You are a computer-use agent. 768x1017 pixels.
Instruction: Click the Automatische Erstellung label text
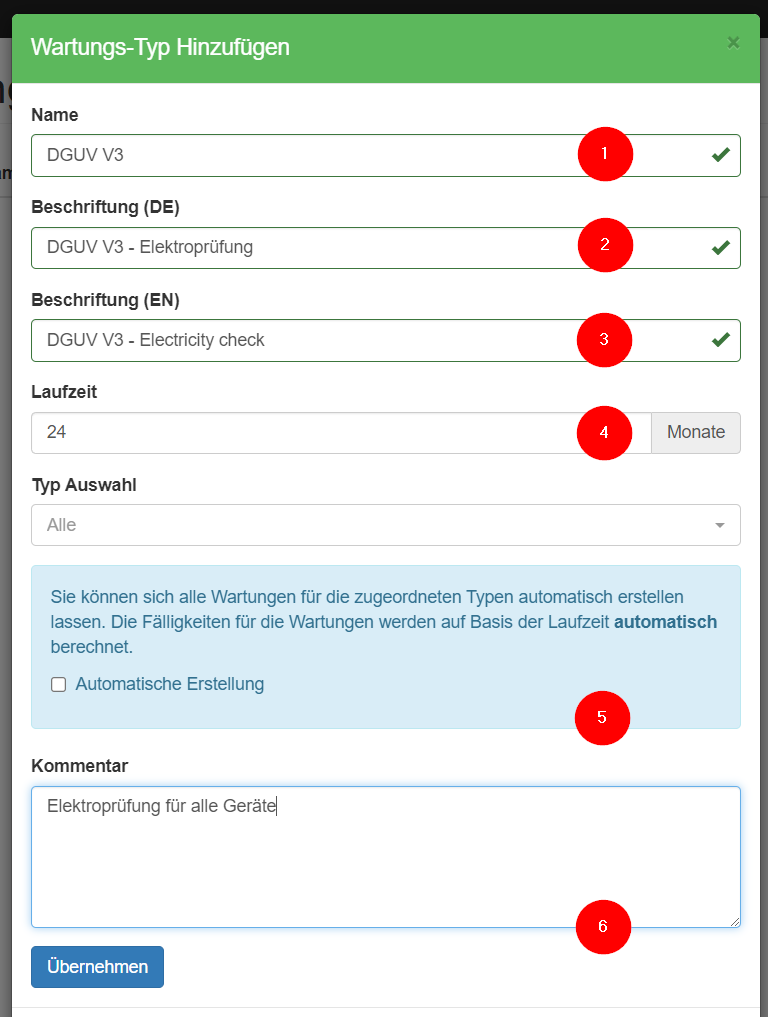click(169, 685)
